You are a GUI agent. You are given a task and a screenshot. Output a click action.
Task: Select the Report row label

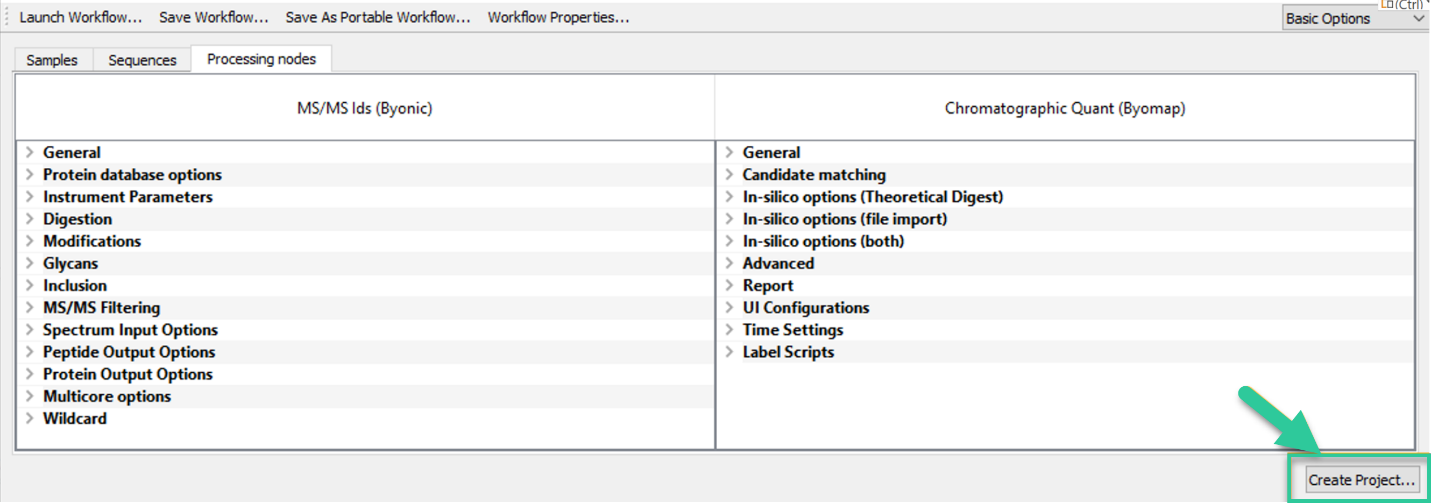pyautogui.click(x=768, y=286)
